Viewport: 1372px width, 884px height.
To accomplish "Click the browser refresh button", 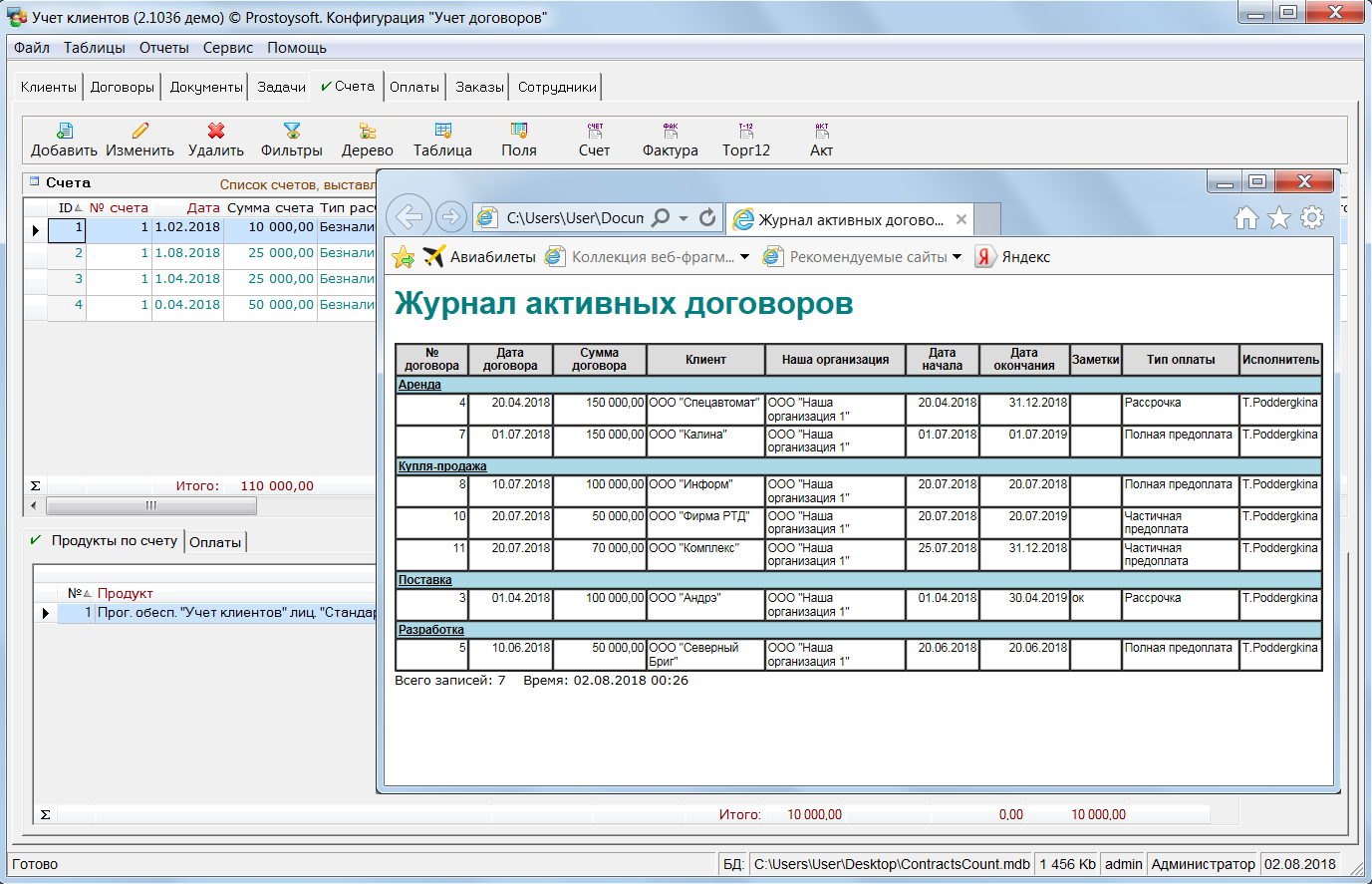I will tap(707, 218).
